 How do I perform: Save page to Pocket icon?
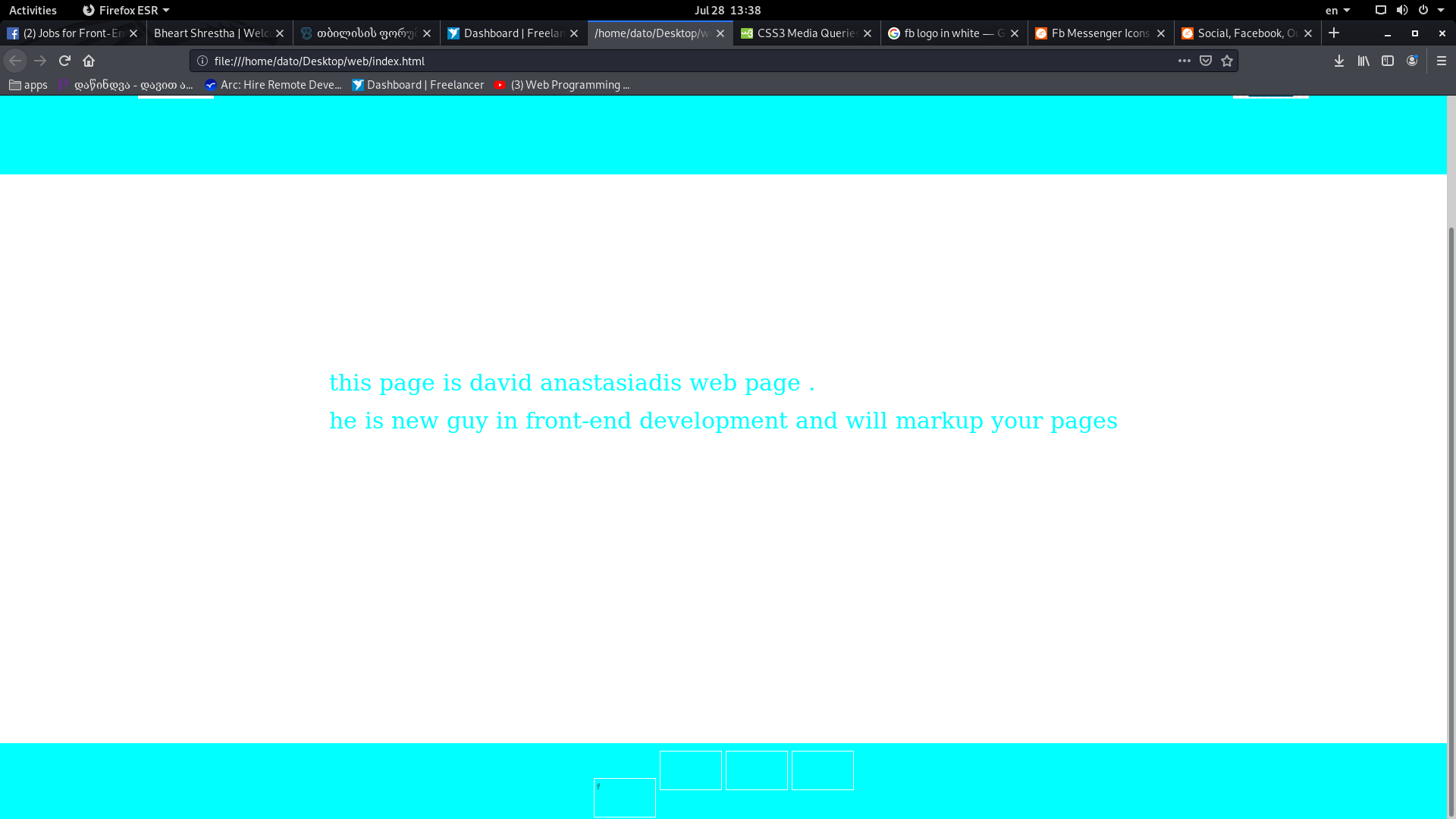1206,61
